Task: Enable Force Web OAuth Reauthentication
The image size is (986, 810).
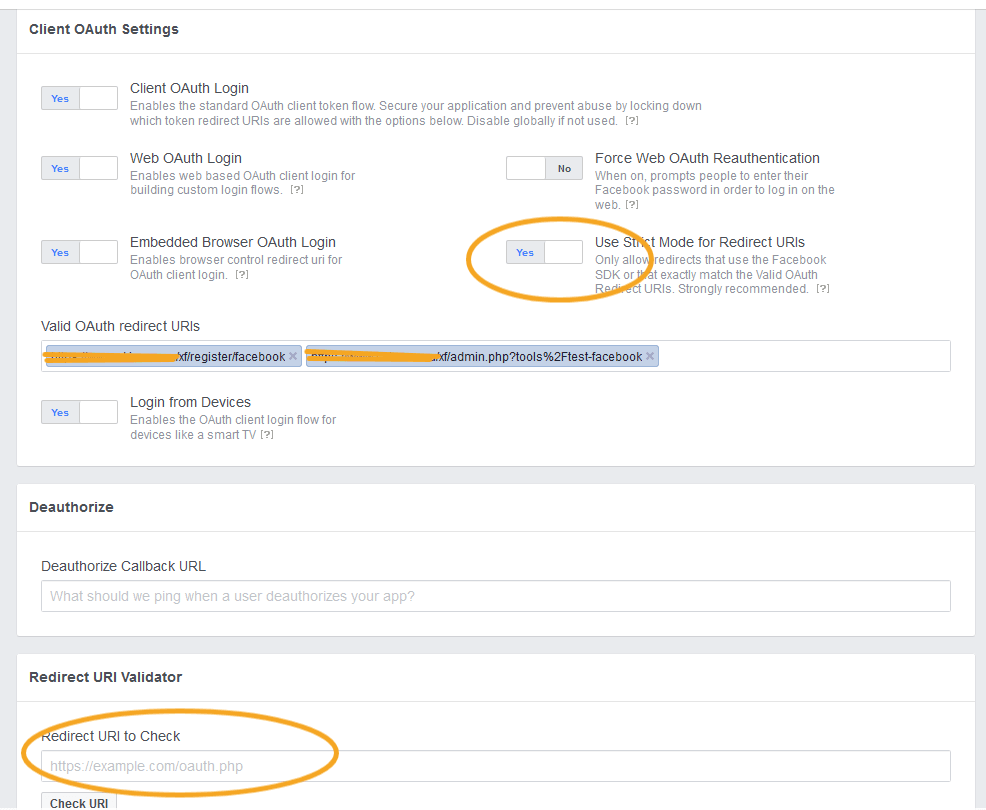Action: click(x=544, y=168)
